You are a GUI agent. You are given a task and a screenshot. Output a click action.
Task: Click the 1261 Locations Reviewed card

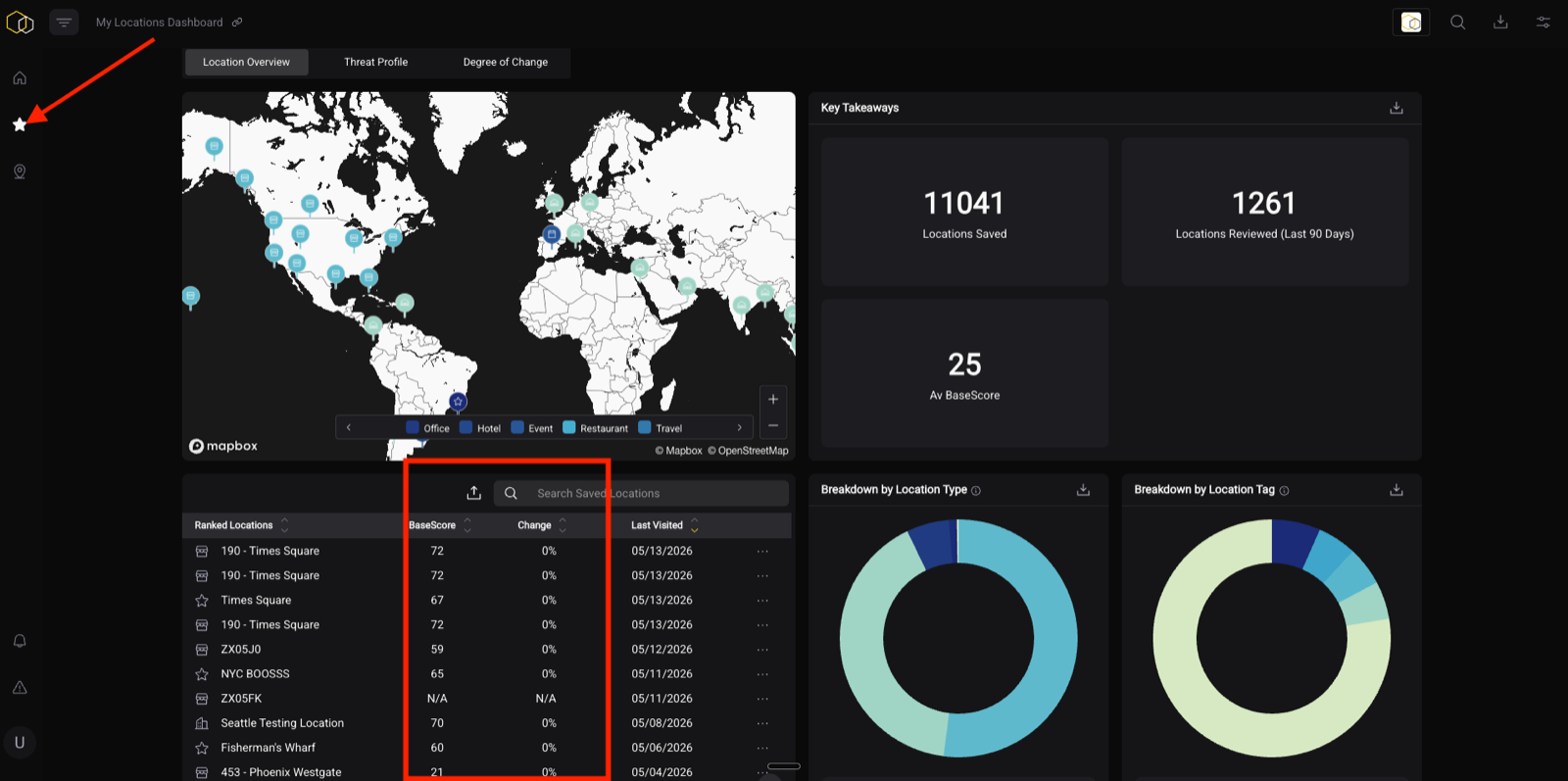[x=1264, y=213]
